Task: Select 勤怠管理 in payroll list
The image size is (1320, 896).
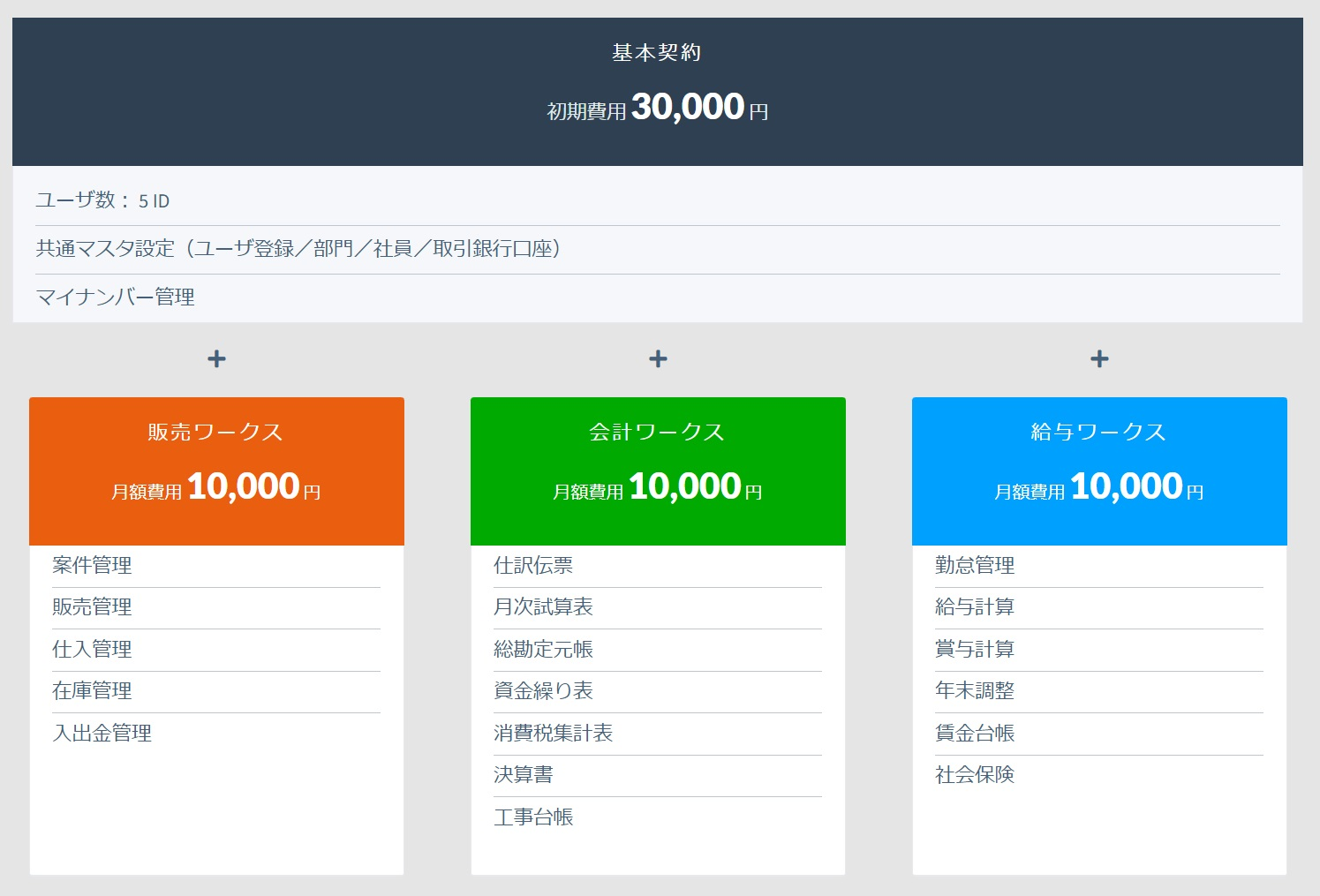Action: pyautogui.click(x=975, y=566)
